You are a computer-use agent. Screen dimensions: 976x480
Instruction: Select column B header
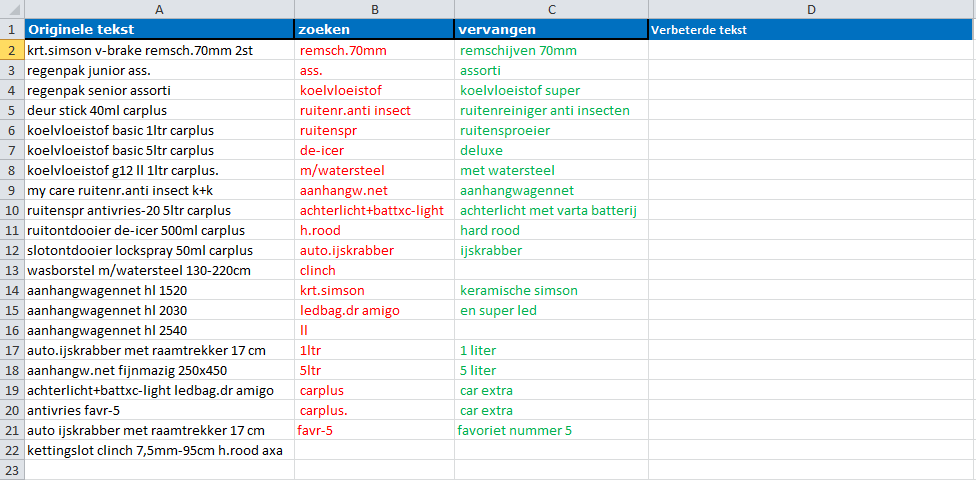pyautogui.click(x=375, y=9)
